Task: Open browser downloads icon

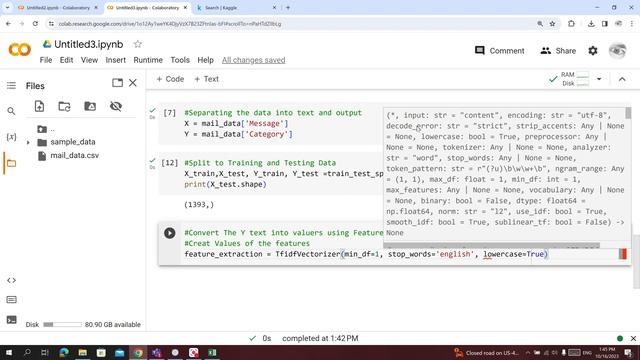Action: 591,24
